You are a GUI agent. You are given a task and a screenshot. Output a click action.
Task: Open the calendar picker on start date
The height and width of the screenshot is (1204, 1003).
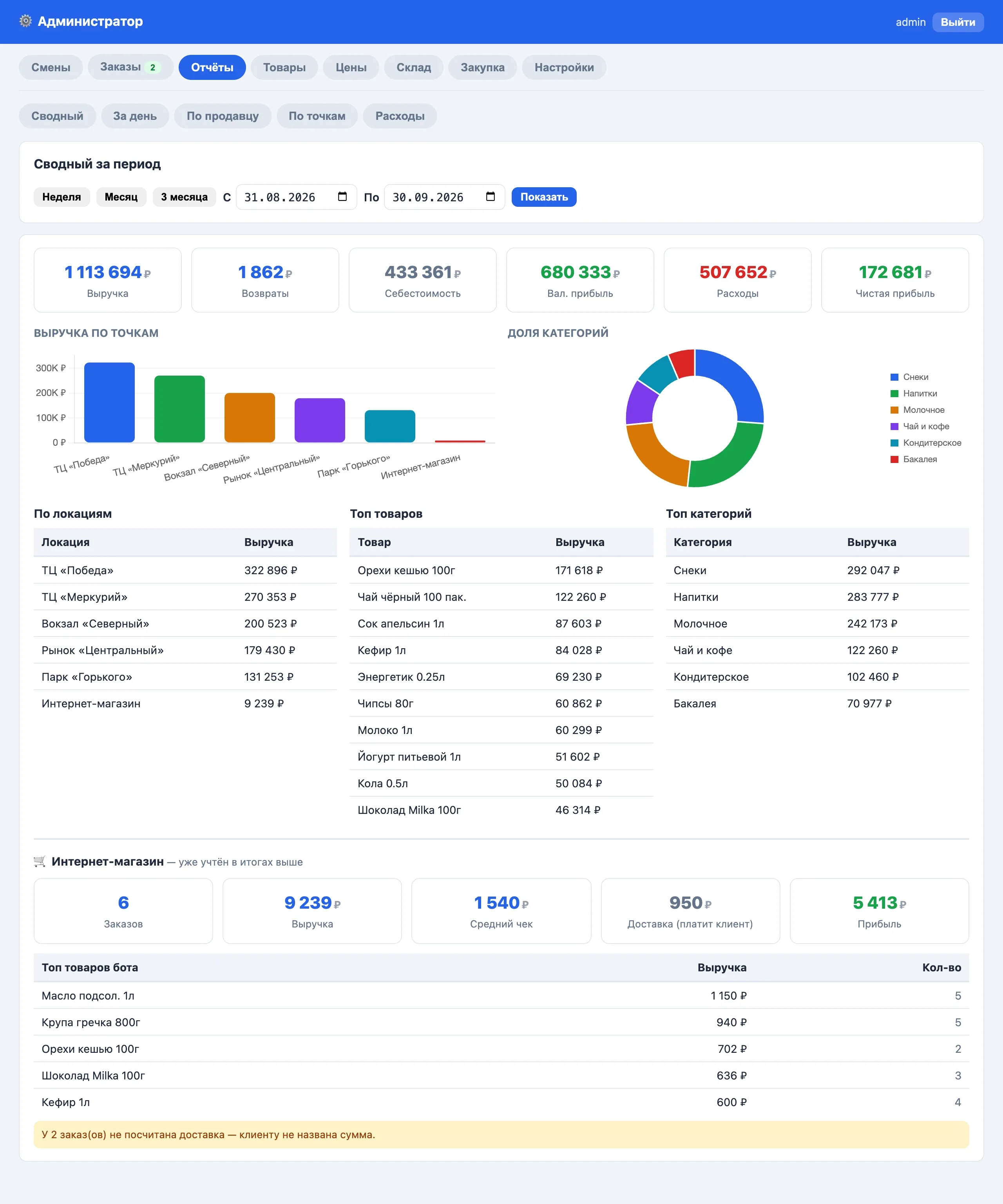coord(342,197)
